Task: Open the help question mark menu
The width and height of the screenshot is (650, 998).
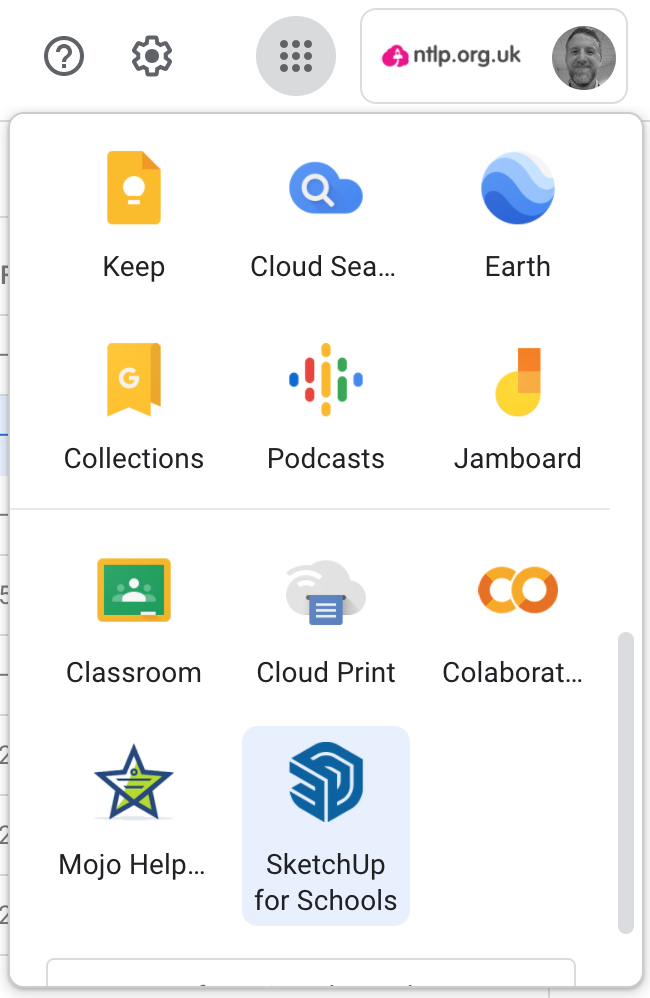Action: tap(64, 56)
